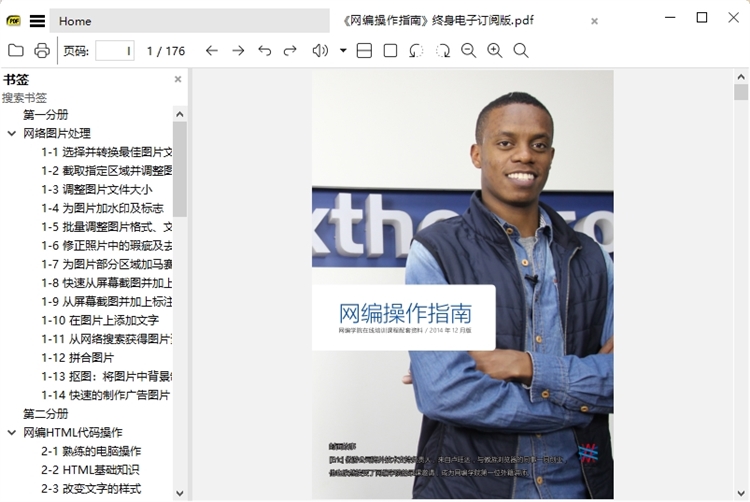This screenshot has height=502, width=750.
Task: Open bookmark 1-7 为图片部分区域加马赛克
Action: point(106,264)
